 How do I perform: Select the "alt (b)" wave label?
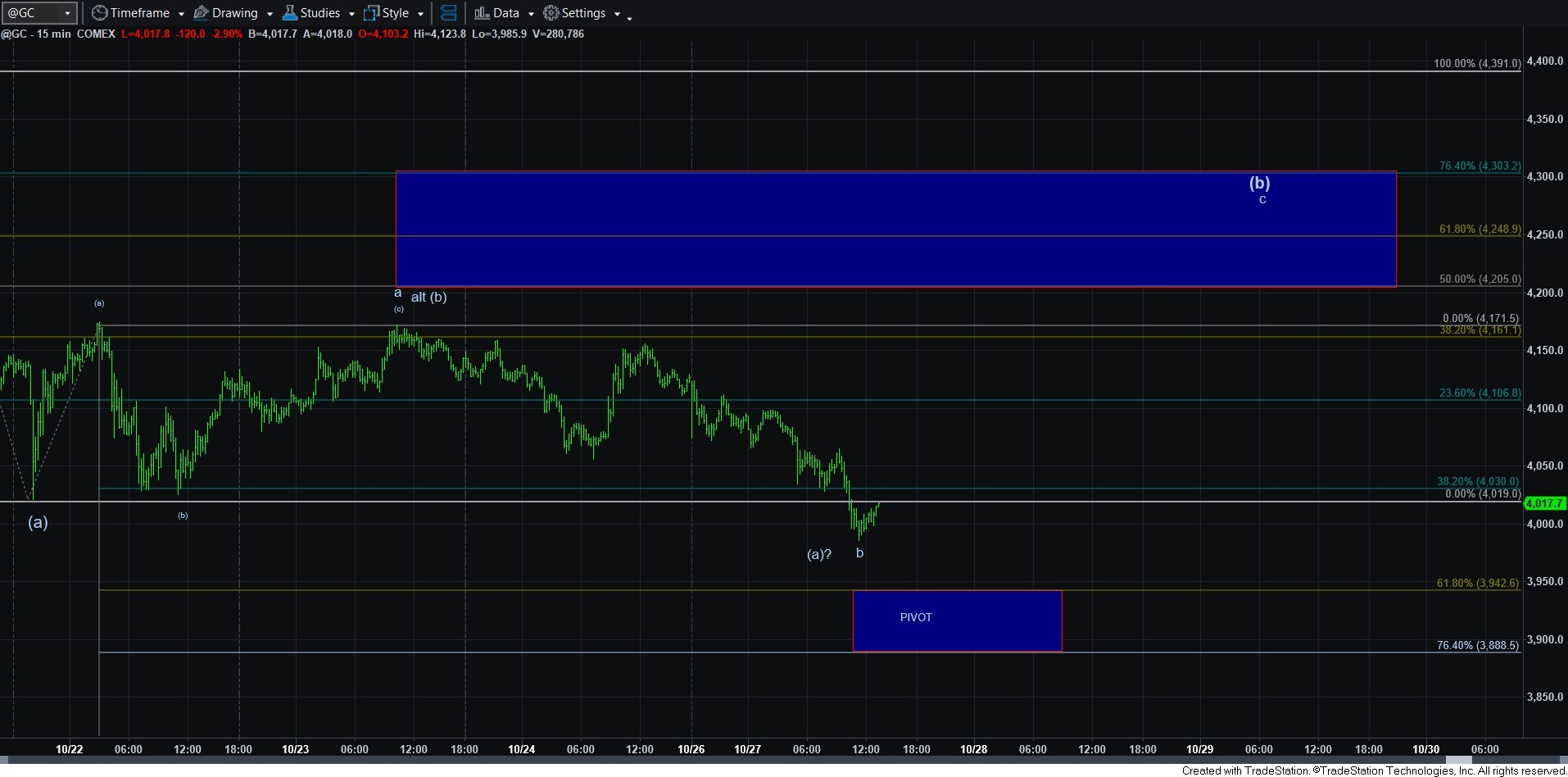(x=428, y=297)
